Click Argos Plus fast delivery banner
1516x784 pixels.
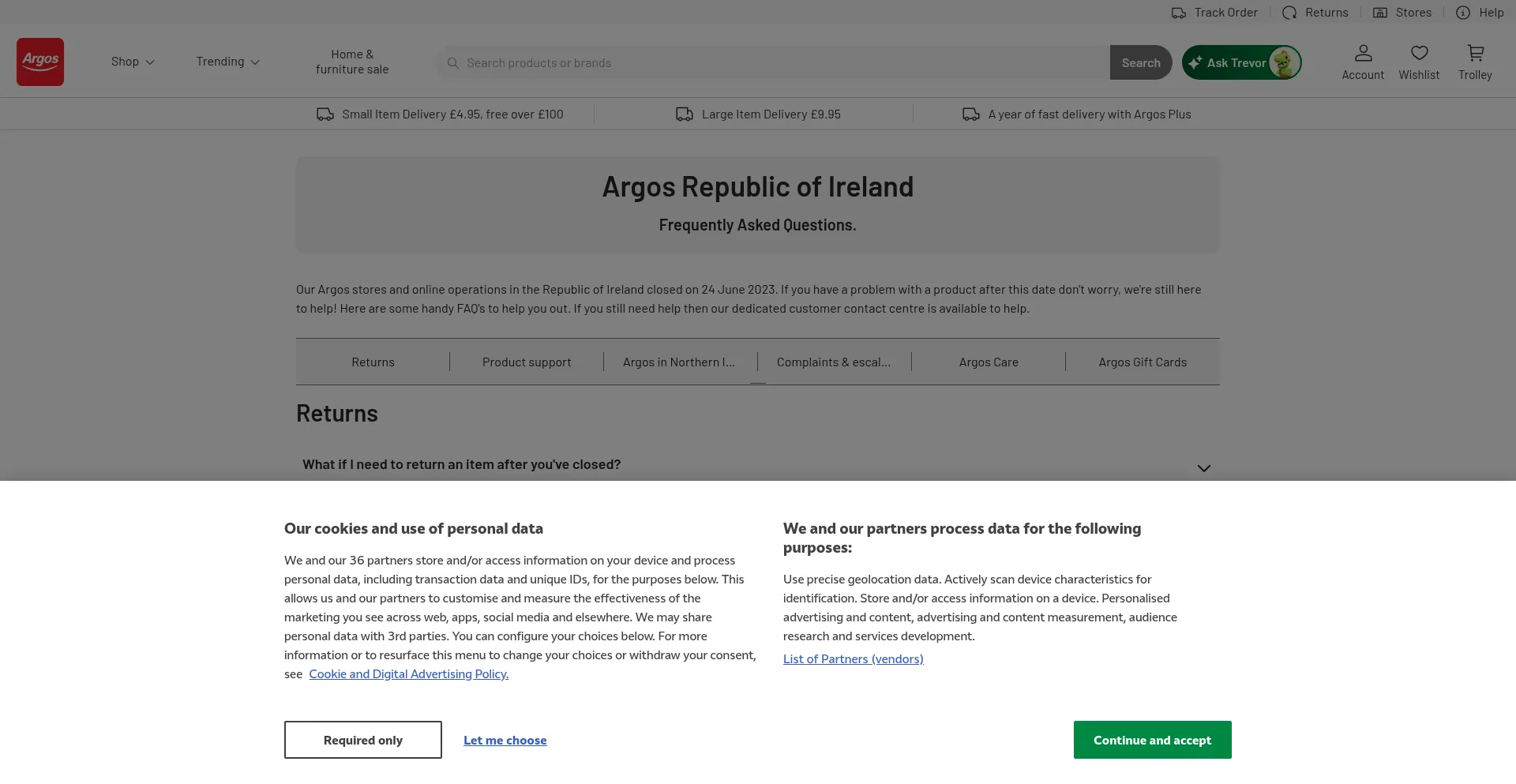point(1076,114)
